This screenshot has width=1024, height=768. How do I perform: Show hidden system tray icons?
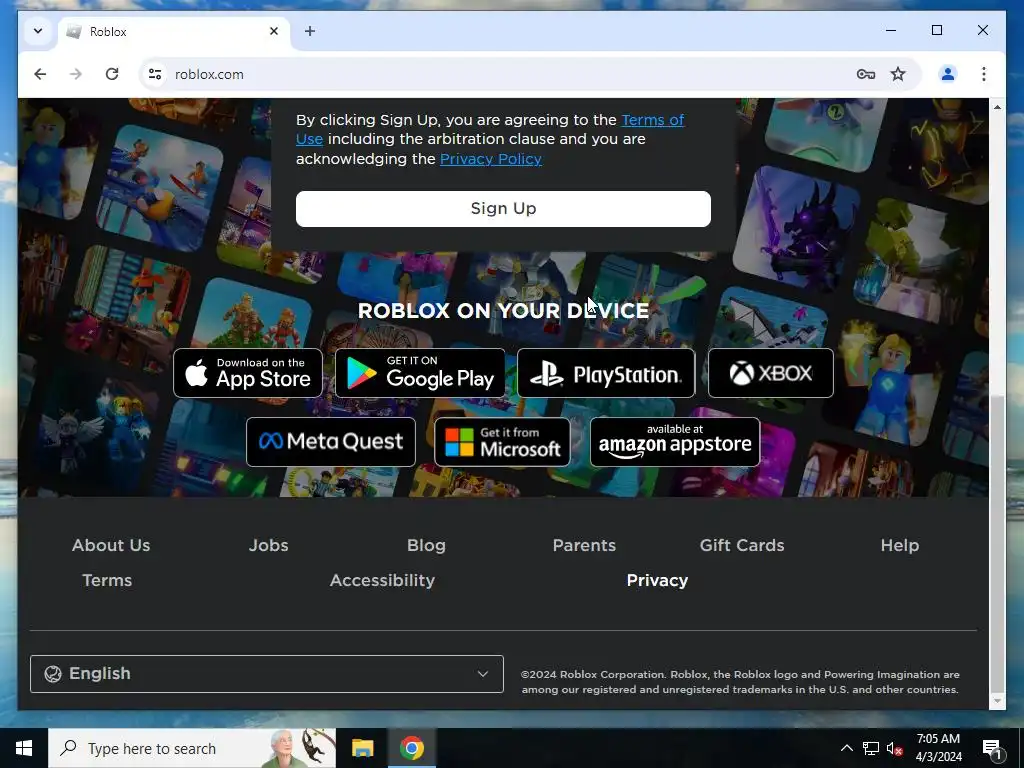[846, 748]
